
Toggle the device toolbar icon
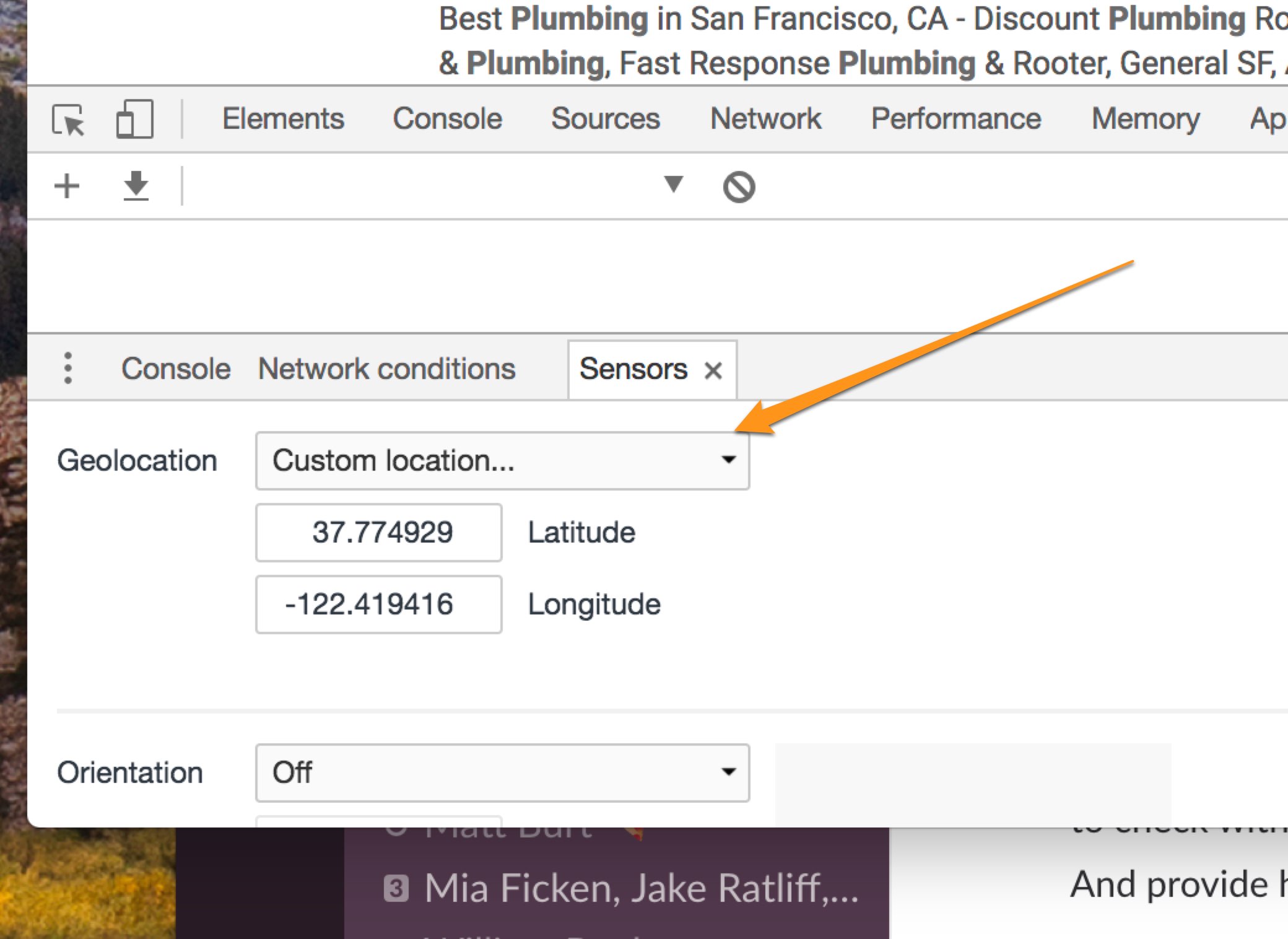pyautogui.click(x=134, y=119)
